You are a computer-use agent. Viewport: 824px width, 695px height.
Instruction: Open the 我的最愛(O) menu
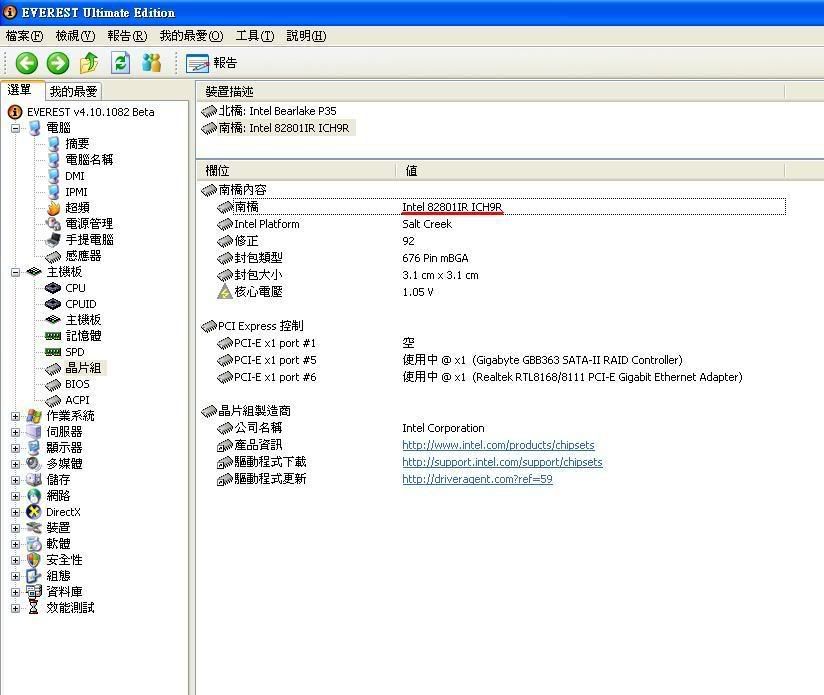(x=191, y=36)
